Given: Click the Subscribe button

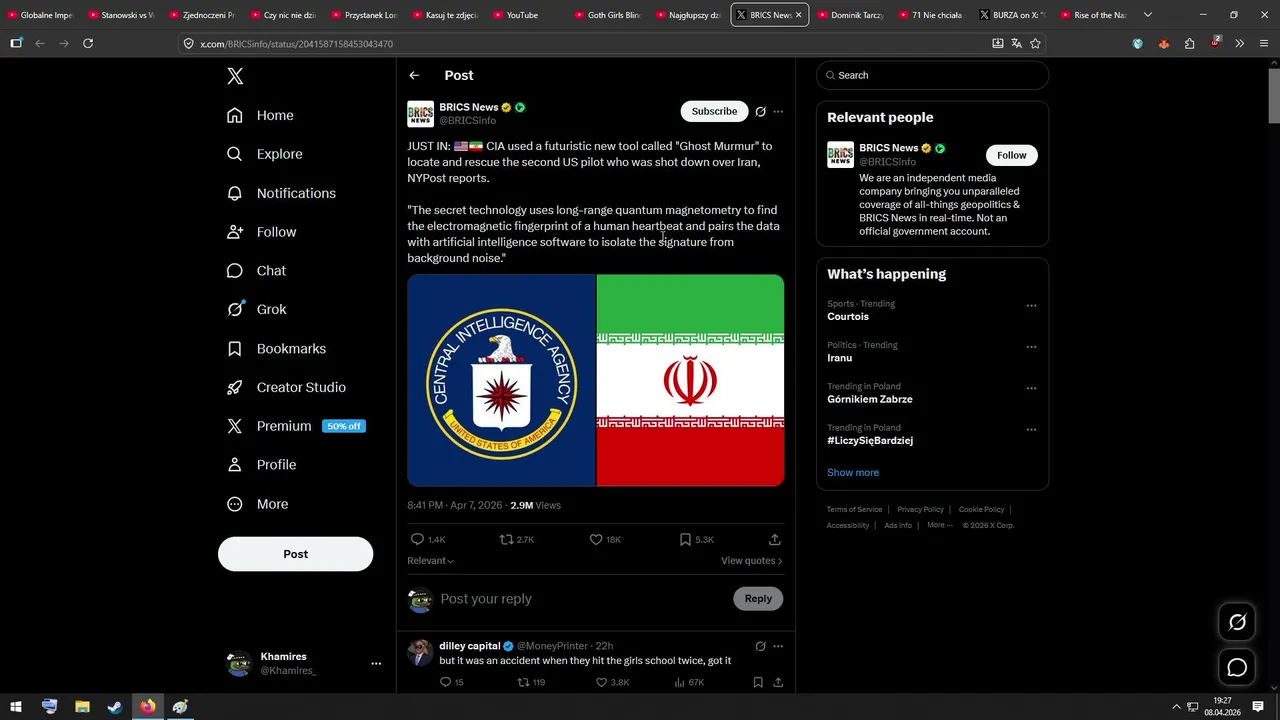Looking at the screenshot, I should (714, 111).
